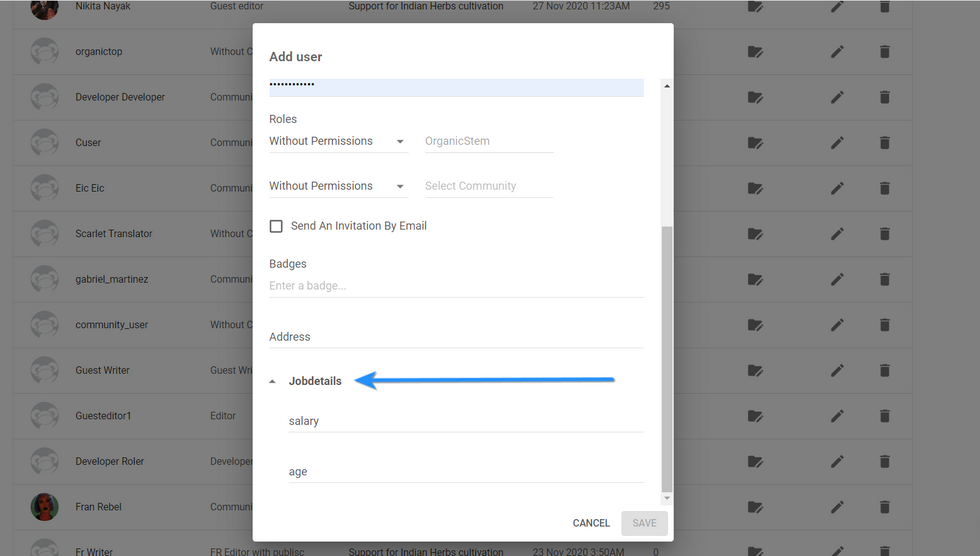Delete Scarlet Translator using the trash icon

pos(884,234)
